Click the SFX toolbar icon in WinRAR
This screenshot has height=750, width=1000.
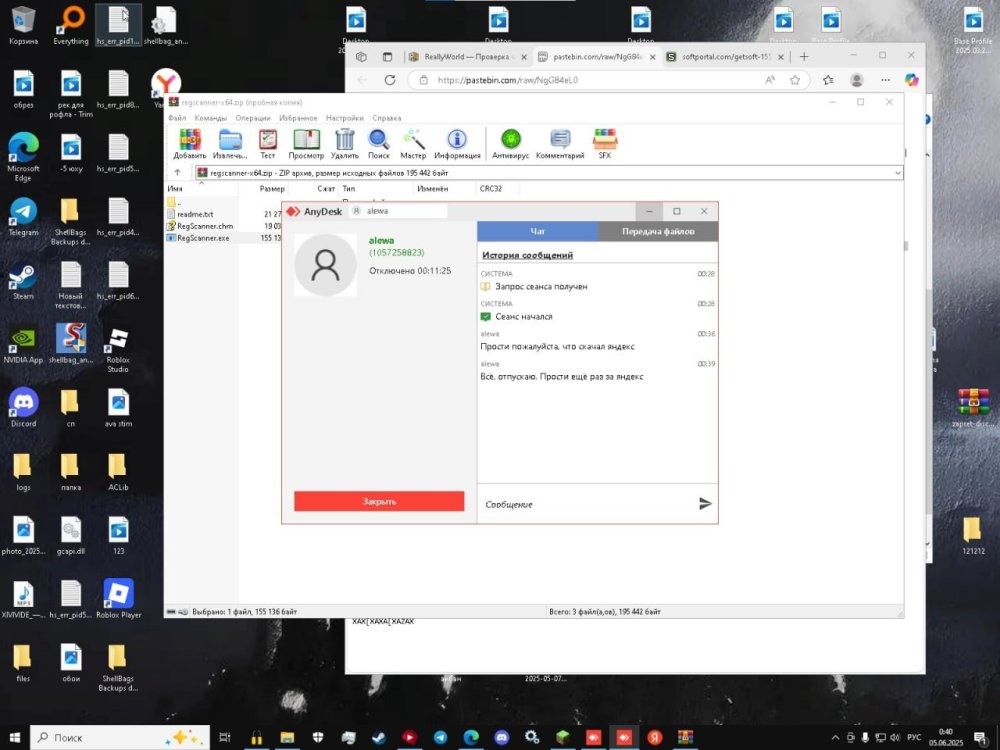(605, 143)
